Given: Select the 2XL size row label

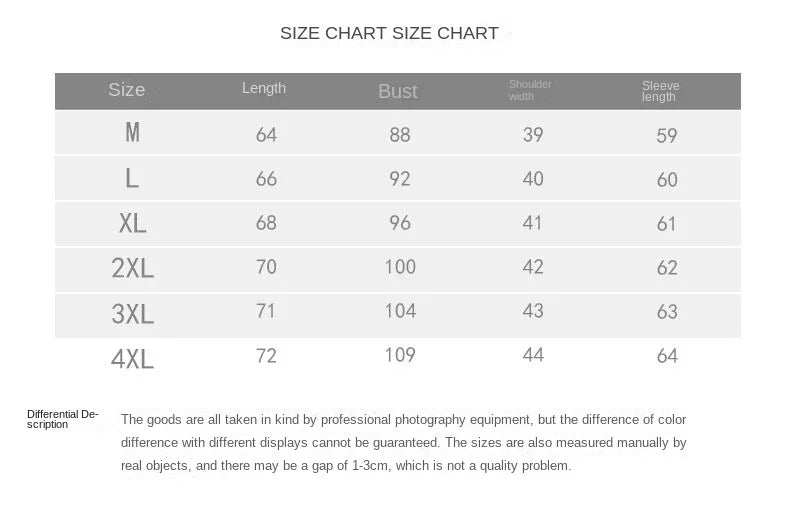Looking at the screenshot, I should pos(132,268).
